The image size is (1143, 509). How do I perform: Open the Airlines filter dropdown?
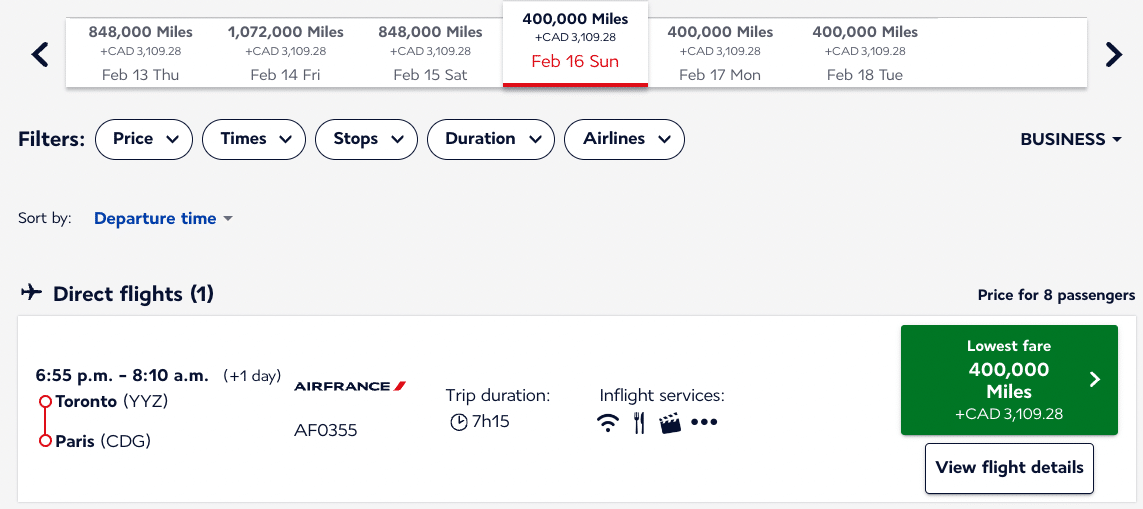pyautogui.click(x=624, y=139)
